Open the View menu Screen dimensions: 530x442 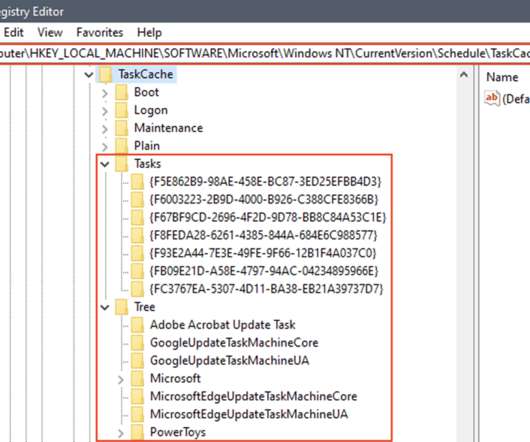click(x=50, y=32)
